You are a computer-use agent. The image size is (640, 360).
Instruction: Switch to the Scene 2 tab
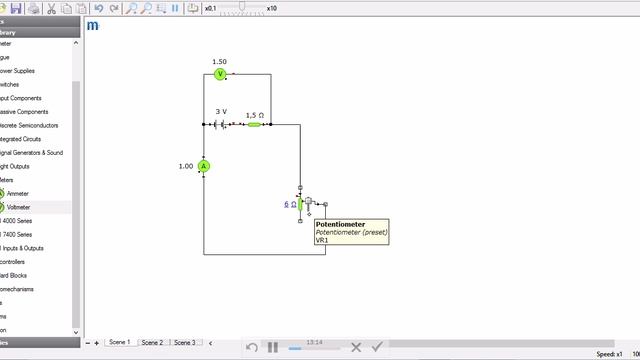pos(152,342)
